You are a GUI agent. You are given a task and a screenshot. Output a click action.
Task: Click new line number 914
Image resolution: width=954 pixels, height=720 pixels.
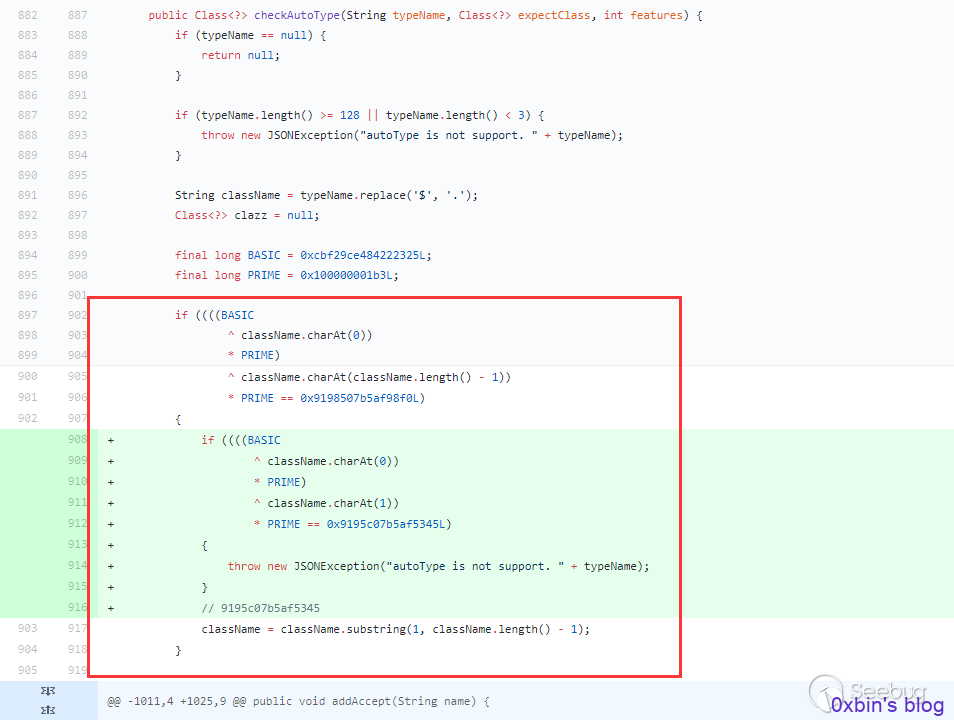pyautogui.click(x=77, y=565)
